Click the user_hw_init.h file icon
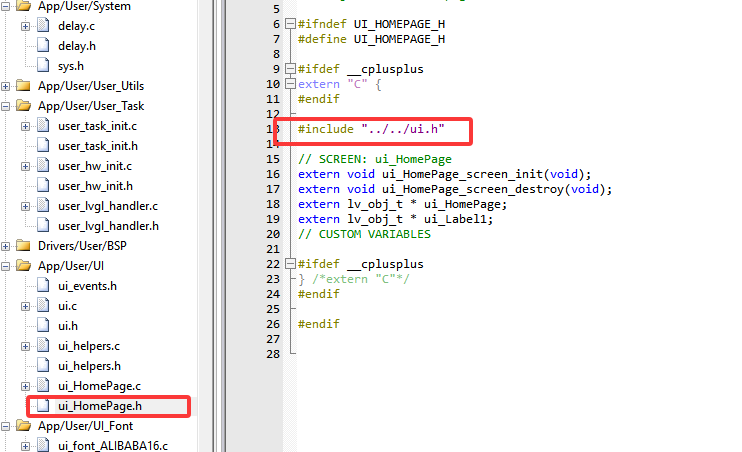The image size is (742, 452). (43, 185)
